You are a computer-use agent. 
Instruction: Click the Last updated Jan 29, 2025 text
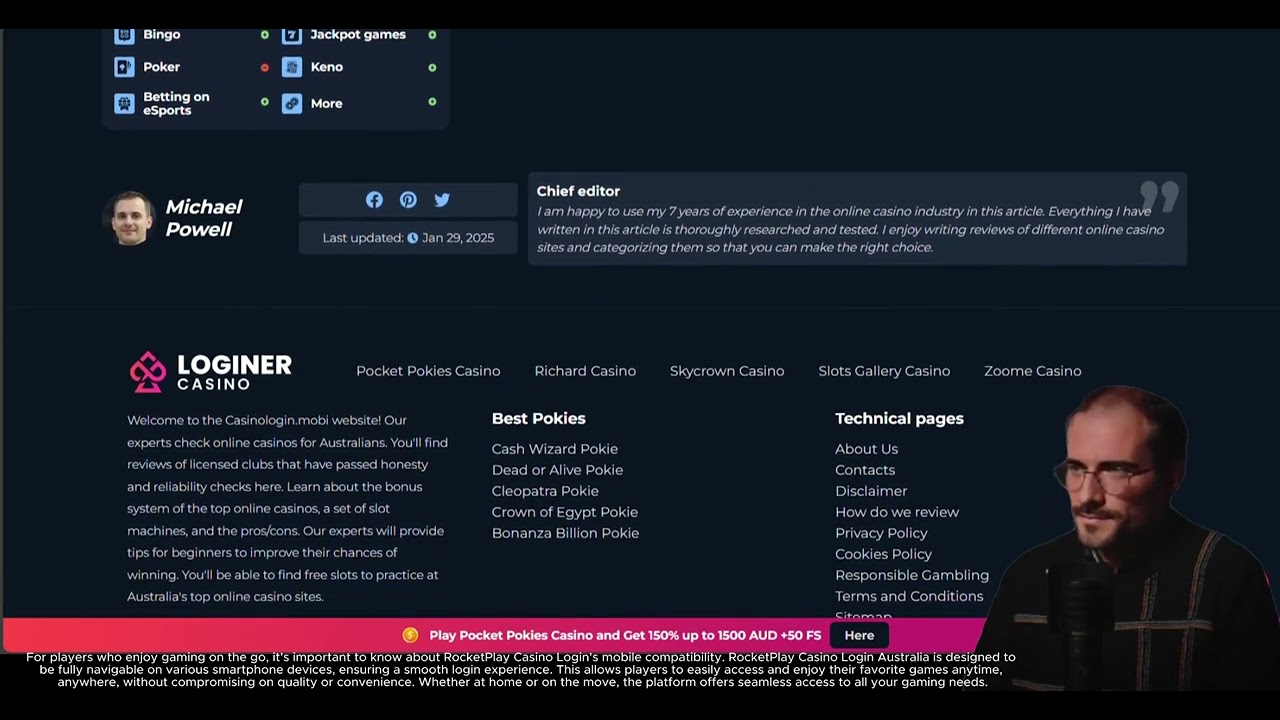coord(408,238)
